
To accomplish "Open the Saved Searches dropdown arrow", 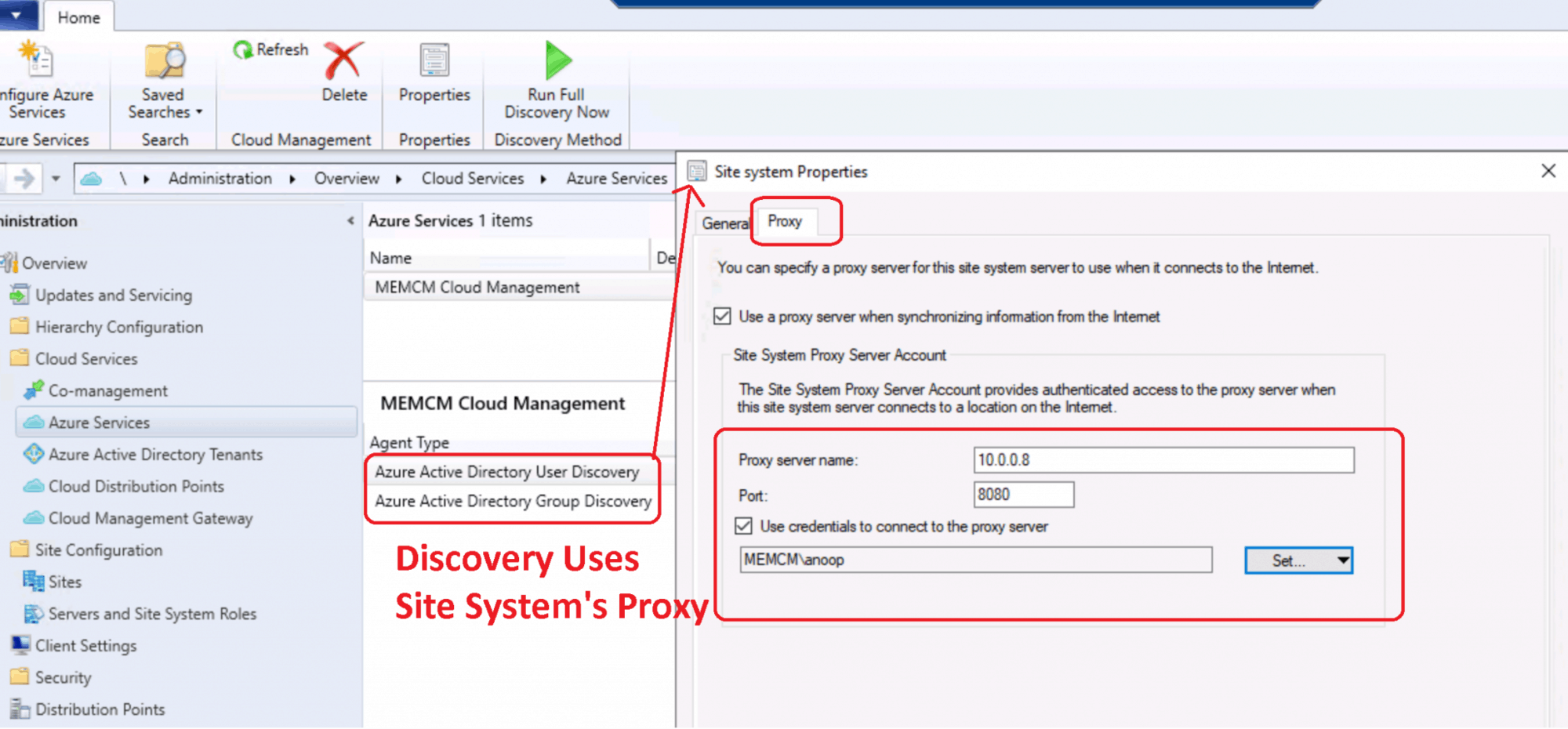I will click(x=199, y=112).
